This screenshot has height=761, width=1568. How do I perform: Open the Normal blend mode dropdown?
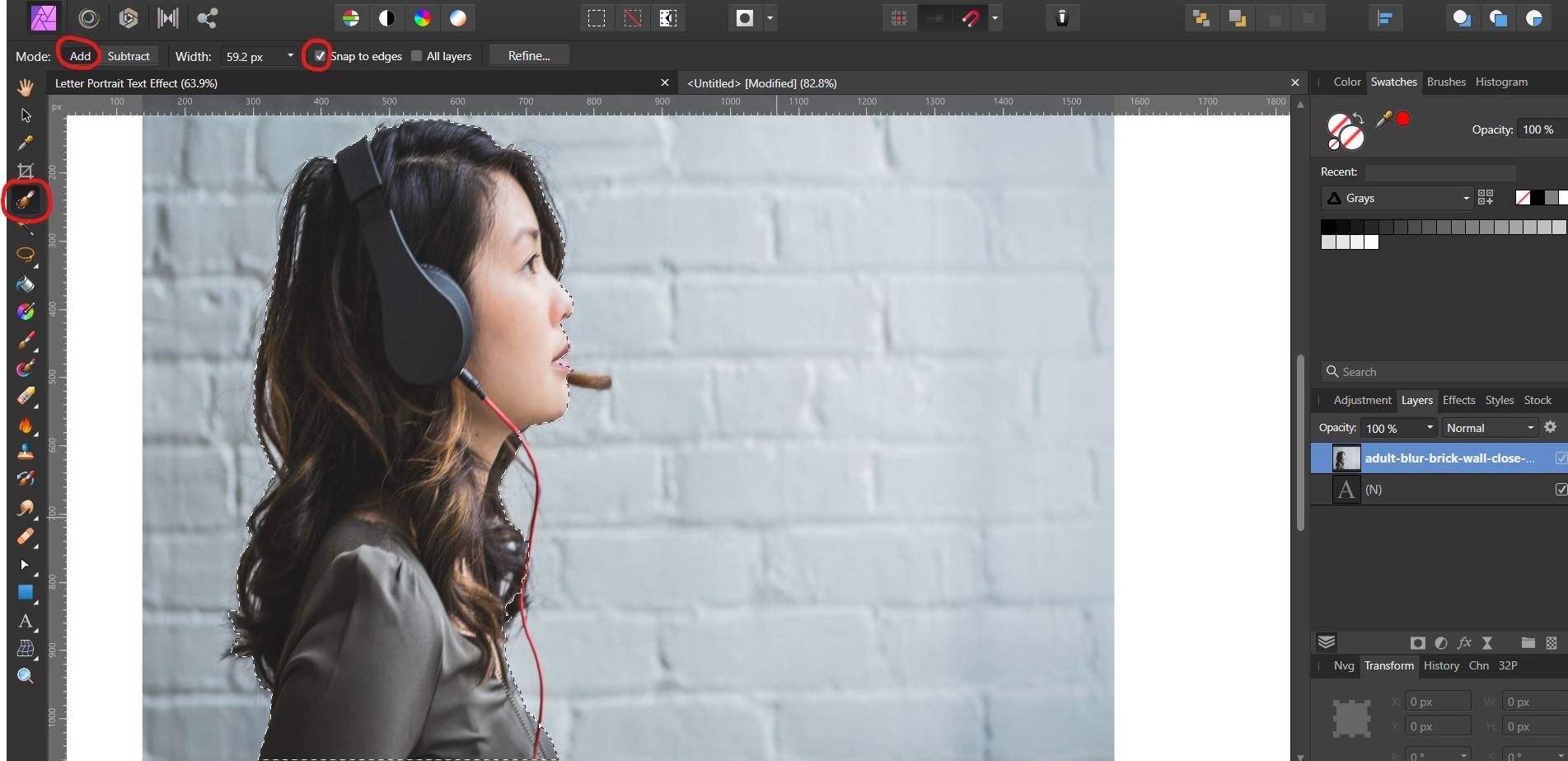[1529, 427]
